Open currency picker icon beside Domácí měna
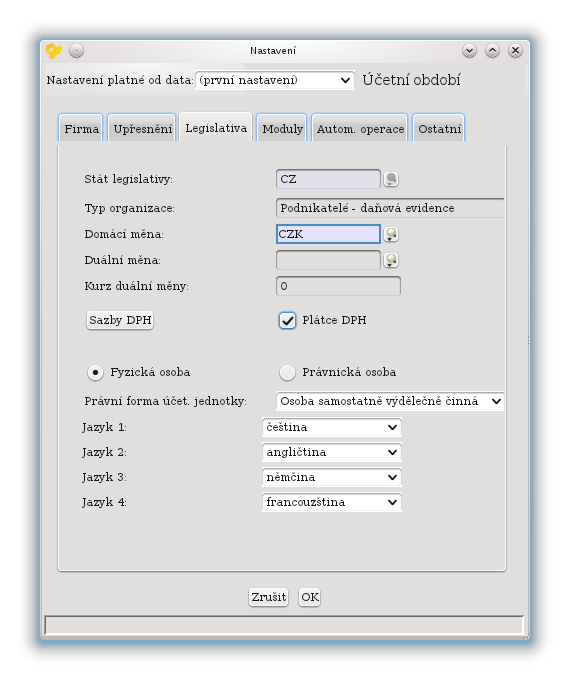The width and height of the screenshot is (570, 680). [x=391, y=234]
